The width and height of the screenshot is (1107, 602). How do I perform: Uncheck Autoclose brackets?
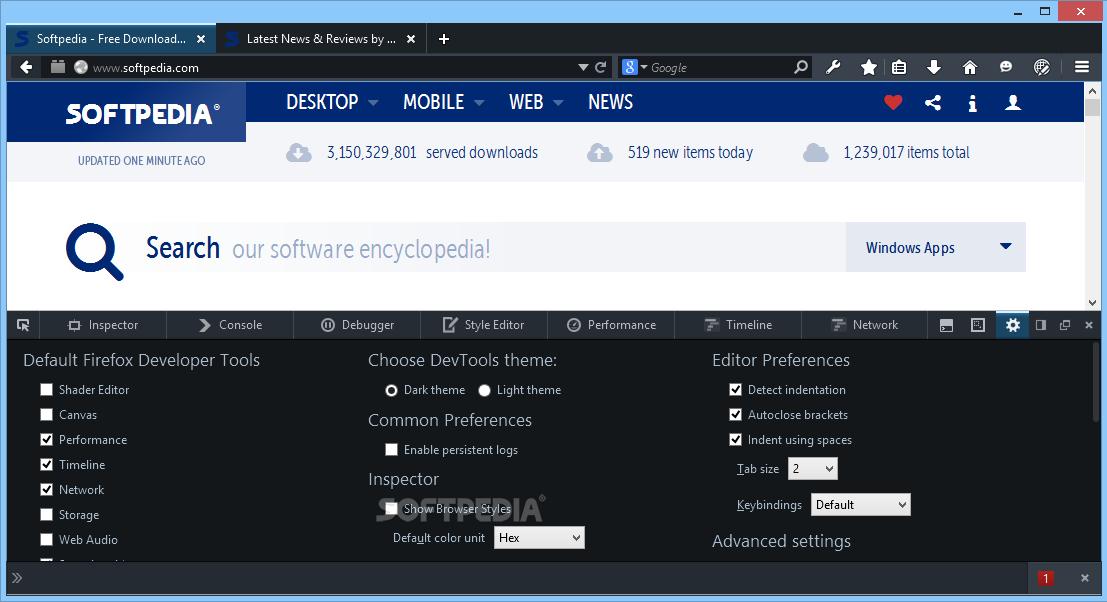(x=736, y=415)
